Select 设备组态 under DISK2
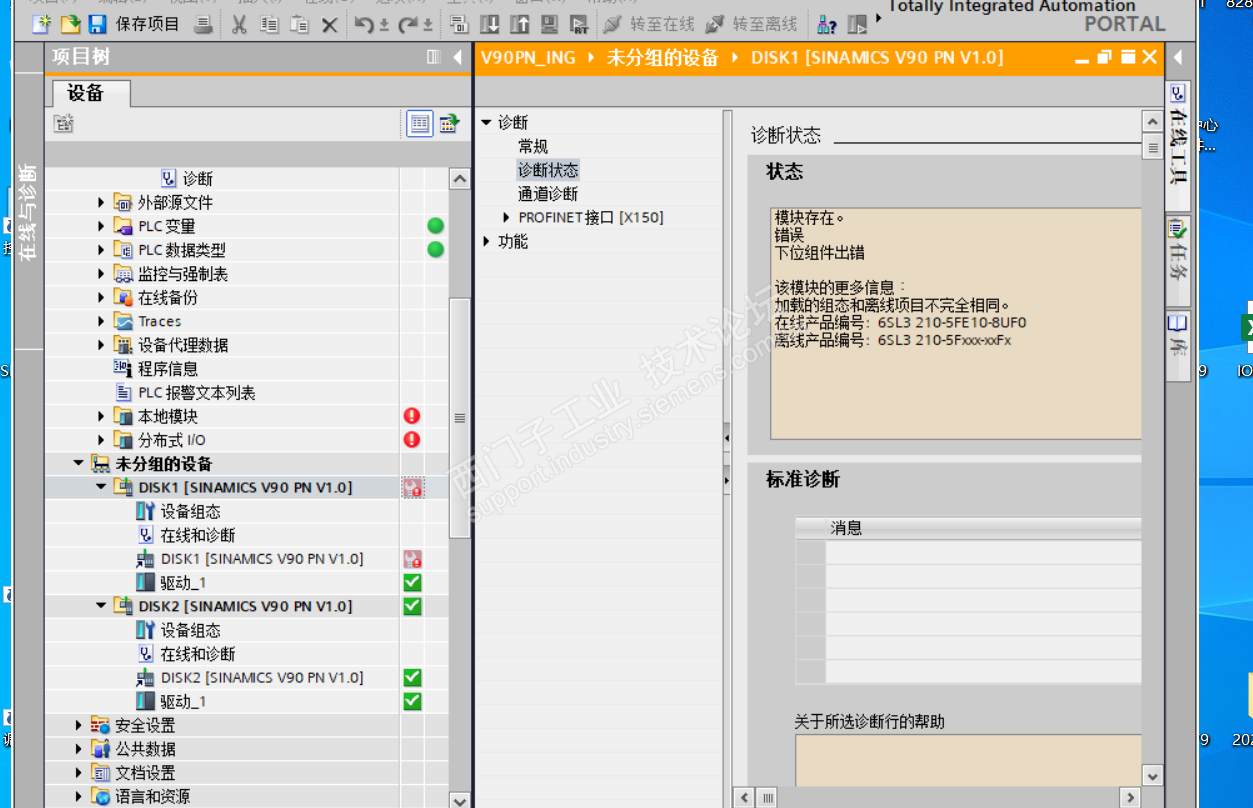The height and width of the screenshot is (808, 1253). (190, 630)
